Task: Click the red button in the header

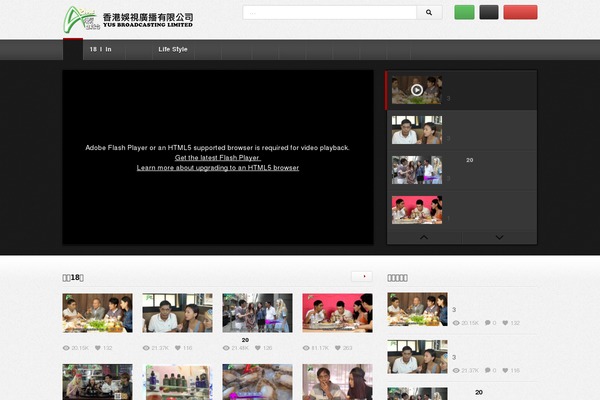Action: click(x=520, y=12)
